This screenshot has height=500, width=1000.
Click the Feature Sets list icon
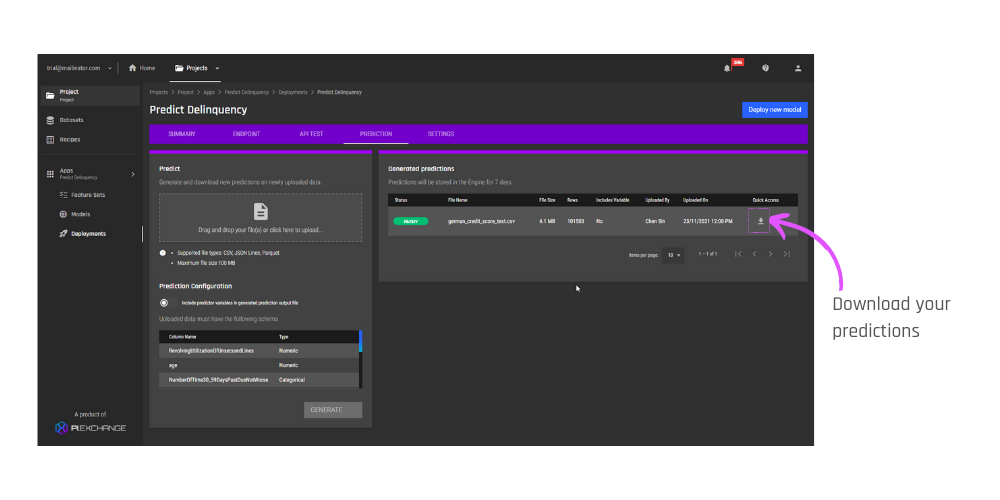click(x=63, y=195)
